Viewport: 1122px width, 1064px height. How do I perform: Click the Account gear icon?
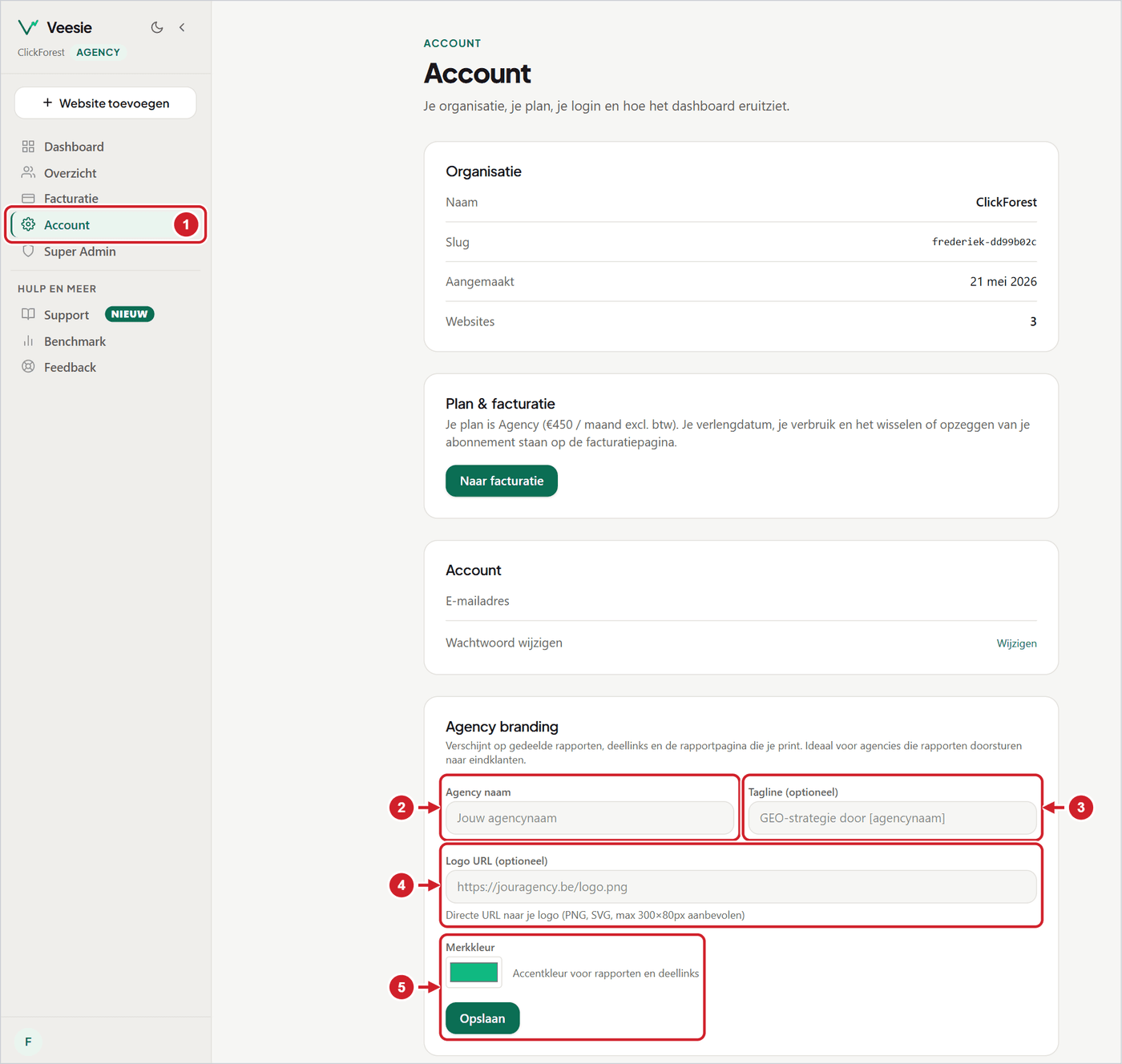point(28,224)
